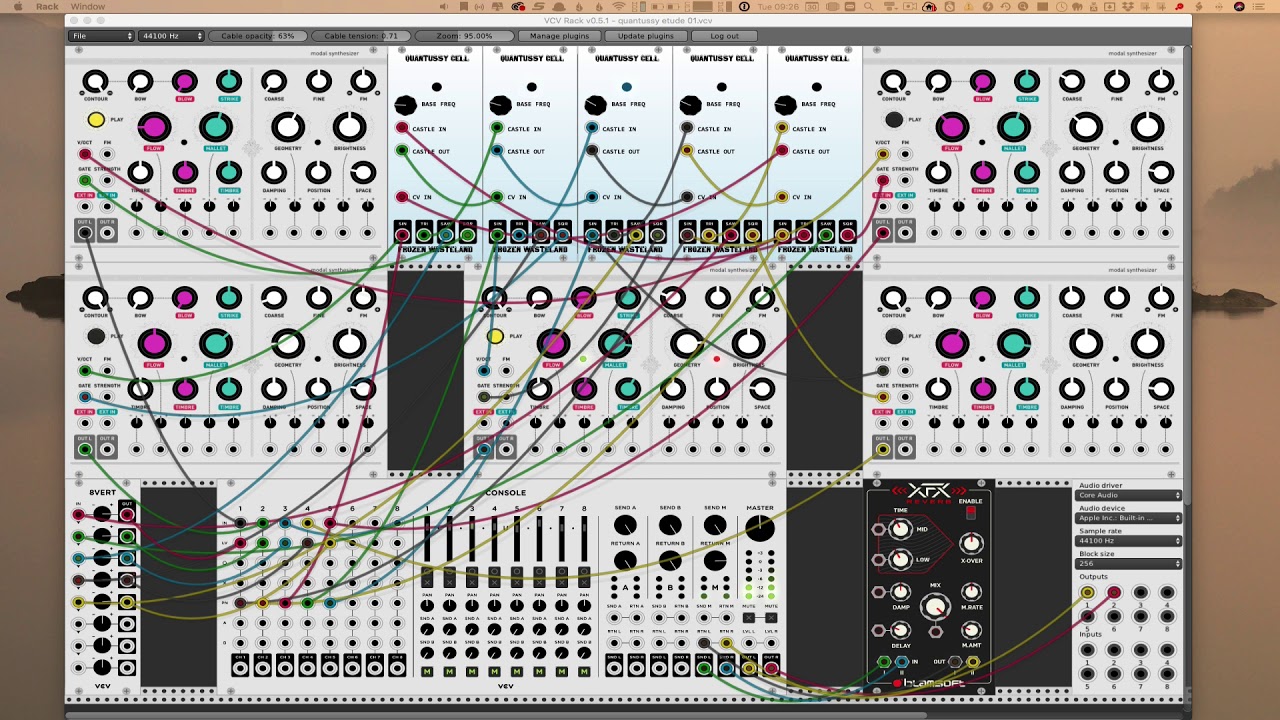The width and height of the screenshot is (1280, 720).
Task: Click the first Quantussy Cell BASE FREQ knob
Action: coord(405,105)
